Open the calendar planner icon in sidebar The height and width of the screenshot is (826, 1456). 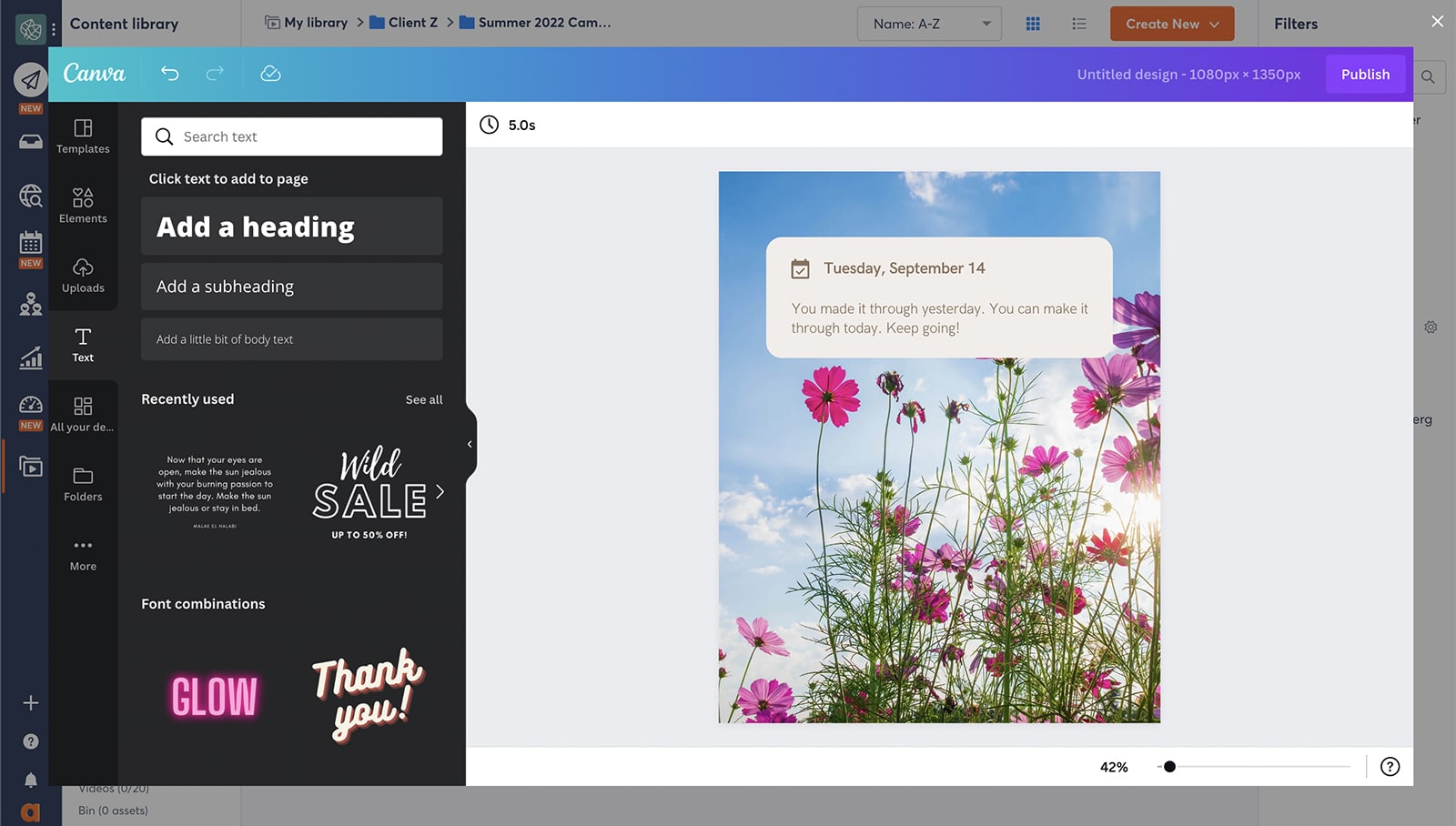point(31,243)
